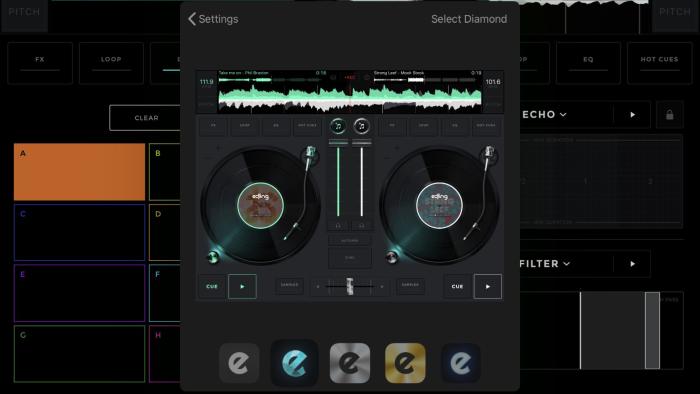700x394 pixels.
Task: Activate the FILTER effect play button
Action: pyautogui.click(x=632, y=264)
